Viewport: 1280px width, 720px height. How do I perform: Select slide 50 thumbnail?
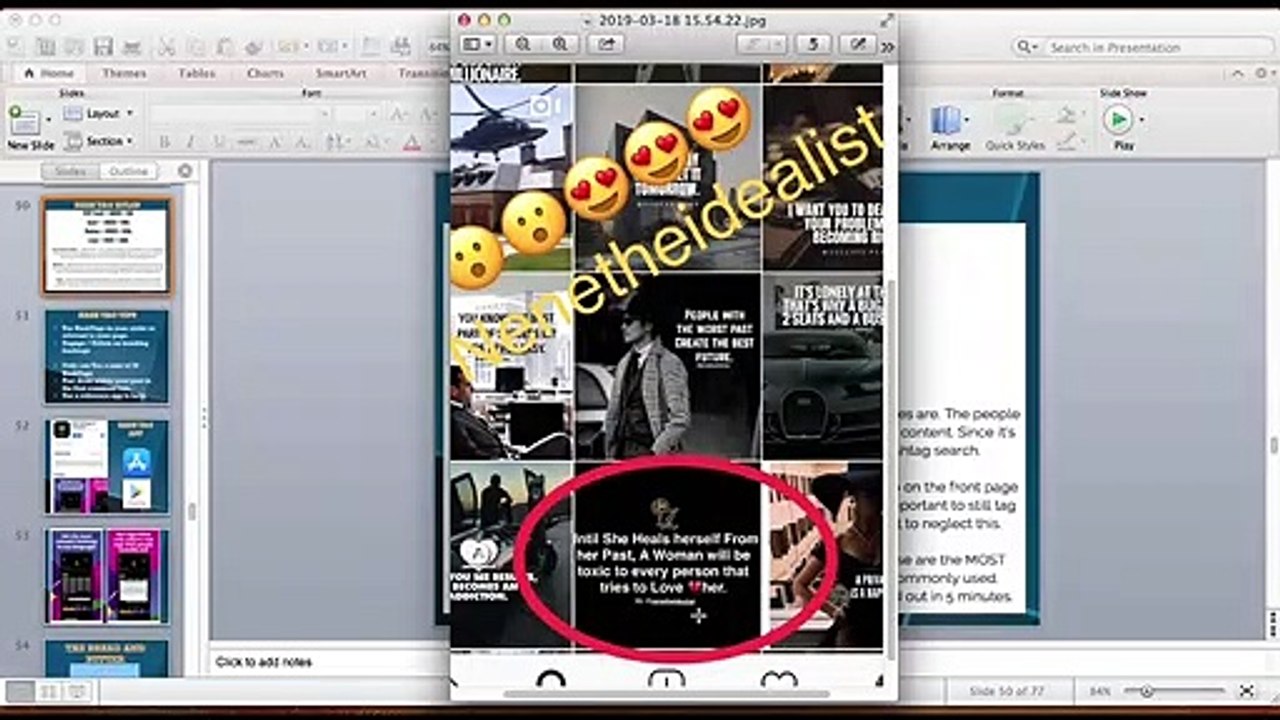pyautogui.click(x=107, y=246)
